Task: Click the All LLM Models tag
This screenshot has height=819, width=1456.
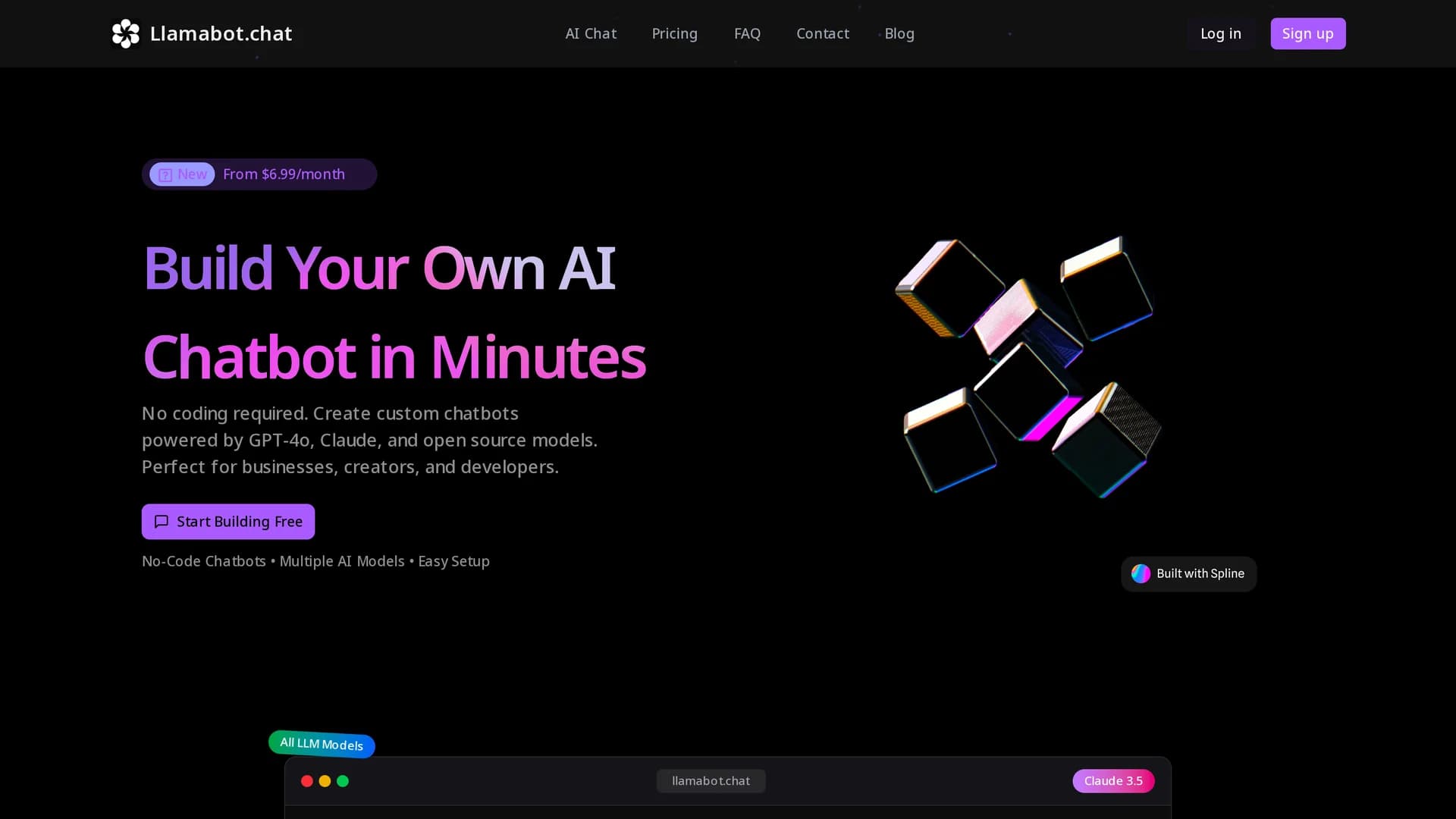Action: [322, 744]
